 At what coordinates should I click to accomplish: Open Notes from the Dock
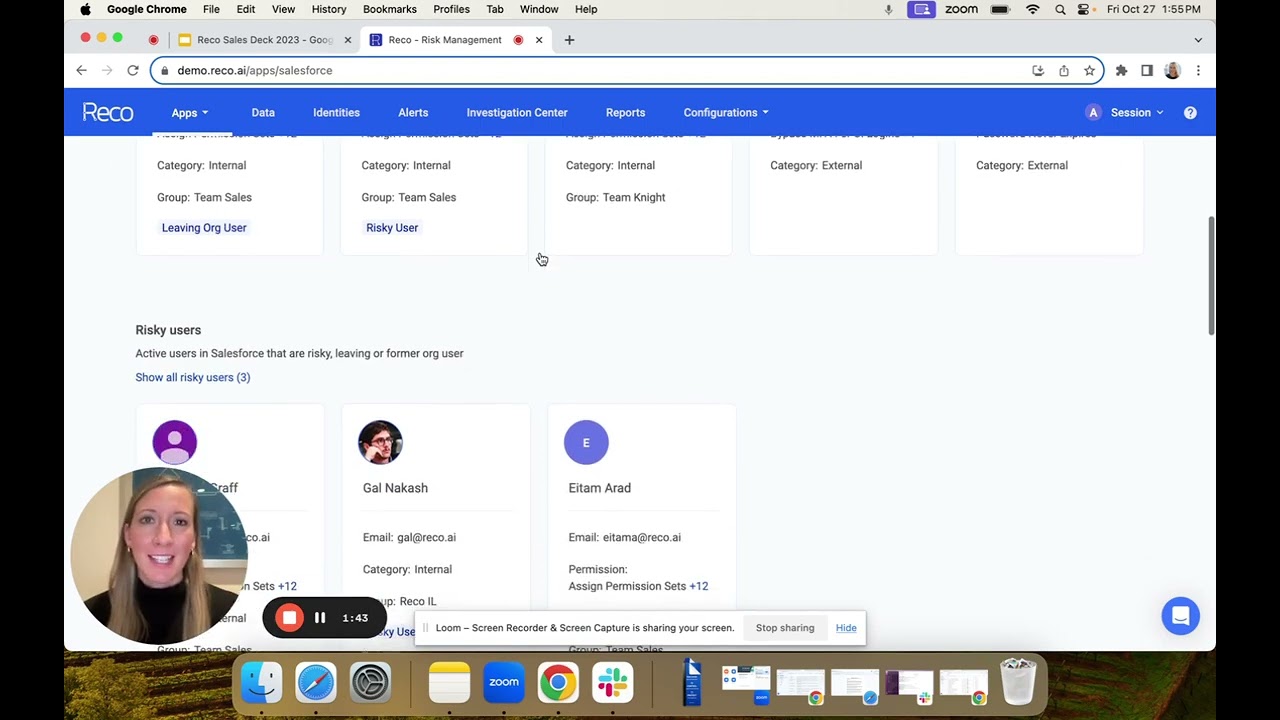tap(449, 682)
